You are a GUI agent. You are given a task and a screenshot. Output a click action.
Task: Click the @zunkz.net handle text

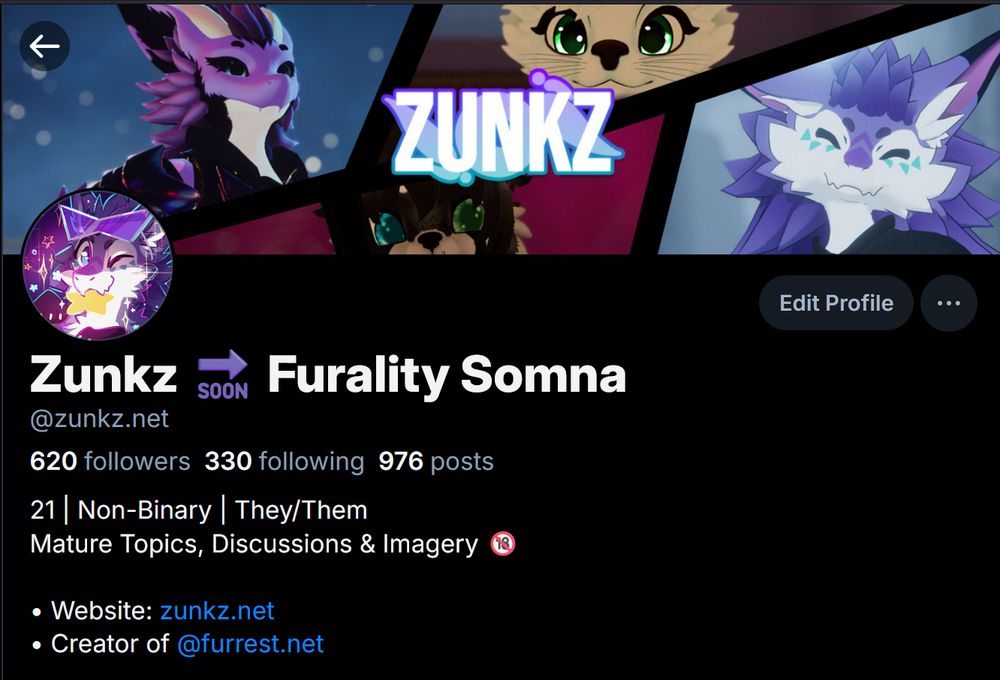(x=99, y=419)
